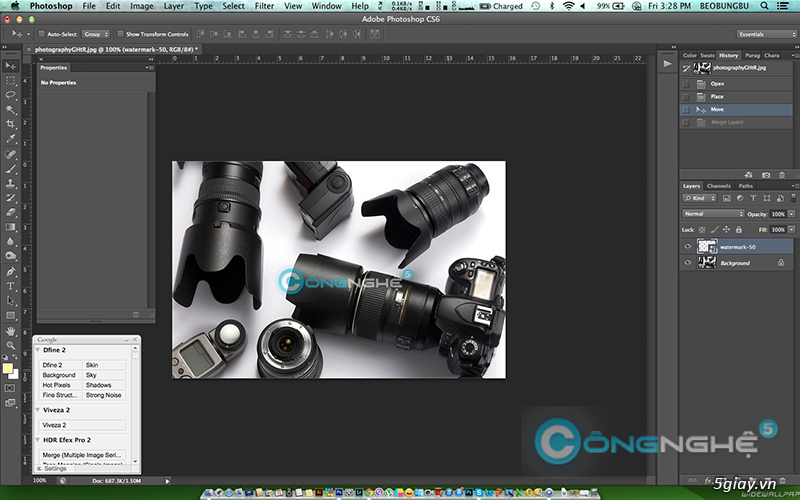The height and width of the screenshot is (500, 800).
Task: Open the Filter menu
Action: pyautogui.click(x=264, y=6)
